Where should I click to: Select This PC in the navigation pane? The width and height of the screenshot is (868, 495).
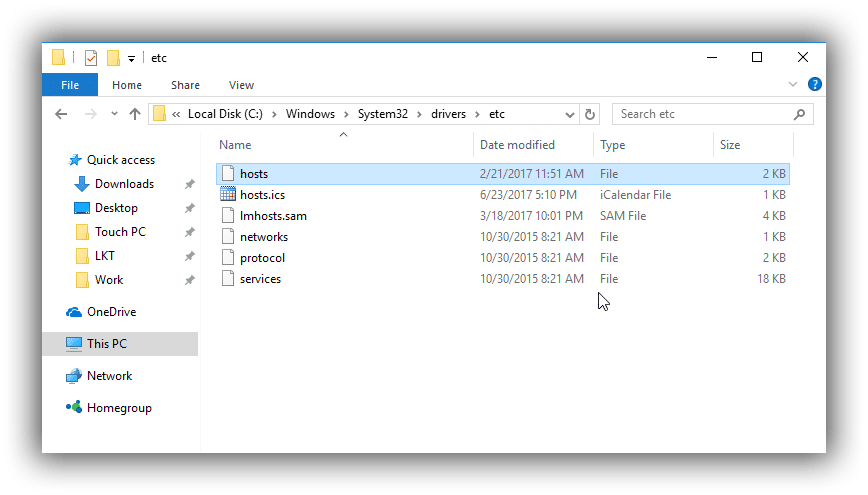(120, 344)
